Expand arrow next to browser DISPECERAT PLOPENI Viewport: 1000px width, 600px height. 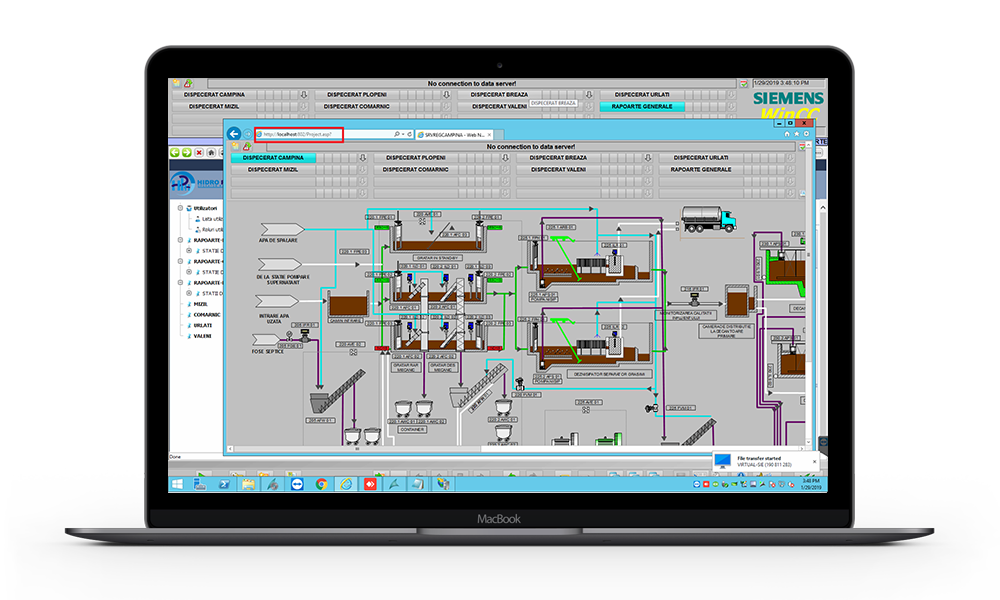(x=505, y=157)
